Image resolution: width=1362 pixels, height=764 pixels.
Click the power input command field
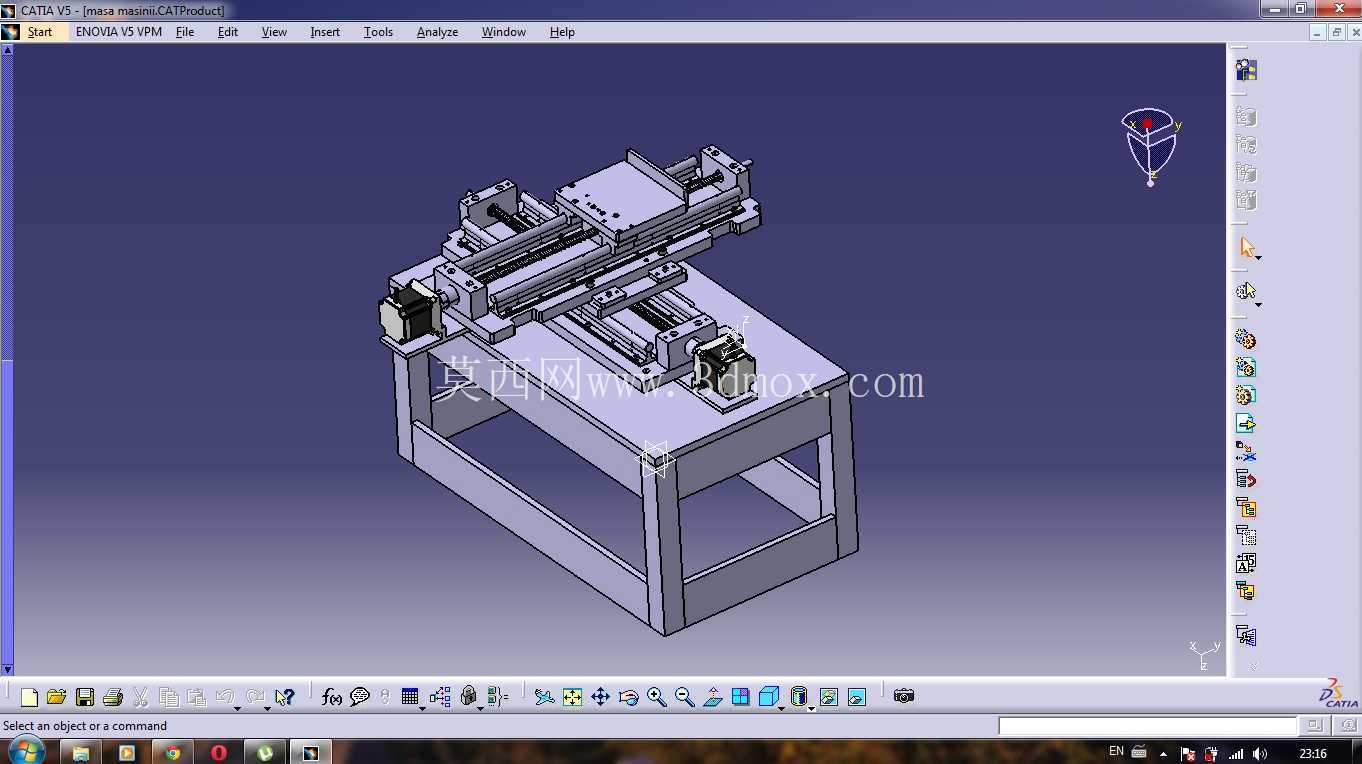click(1148, 726)
